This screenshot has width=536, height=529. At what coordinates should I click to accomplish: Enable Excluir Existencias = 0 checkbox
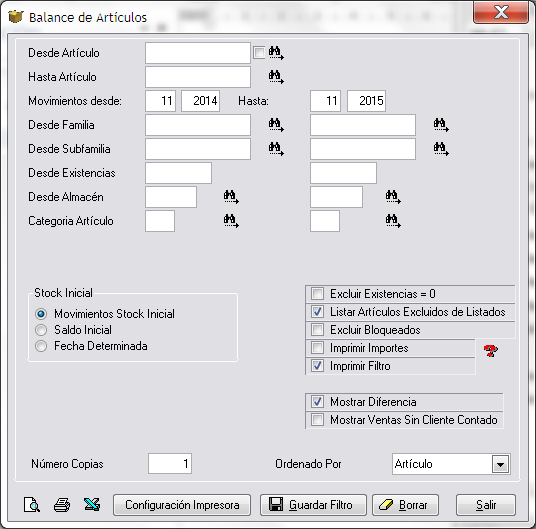(317, 294)
